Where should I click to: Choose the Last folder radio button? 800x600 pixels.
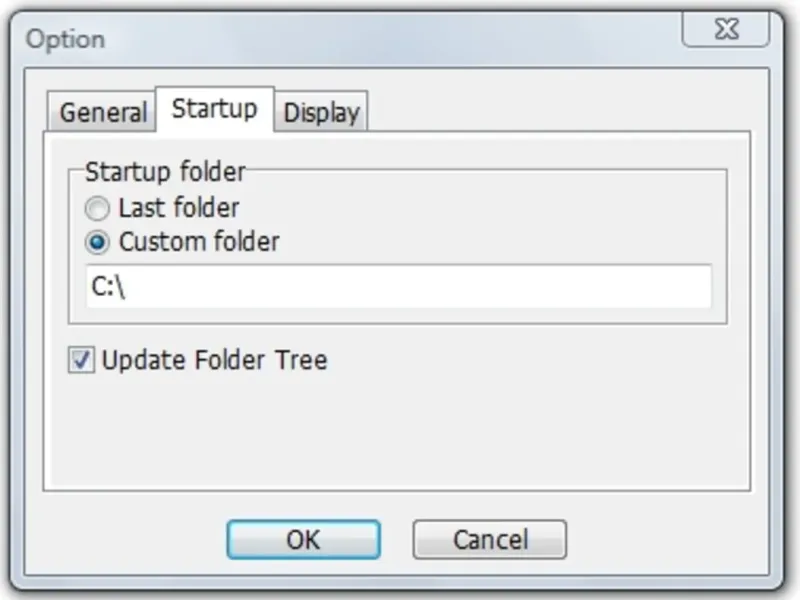point(97,208)
